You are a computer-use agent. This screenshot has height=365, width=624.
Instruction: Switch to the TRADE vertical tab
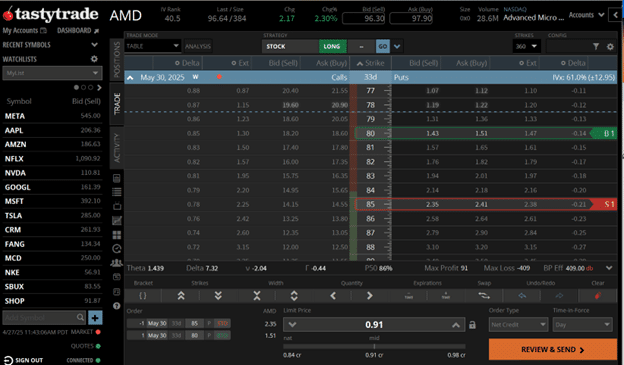[x=117, y=104]
